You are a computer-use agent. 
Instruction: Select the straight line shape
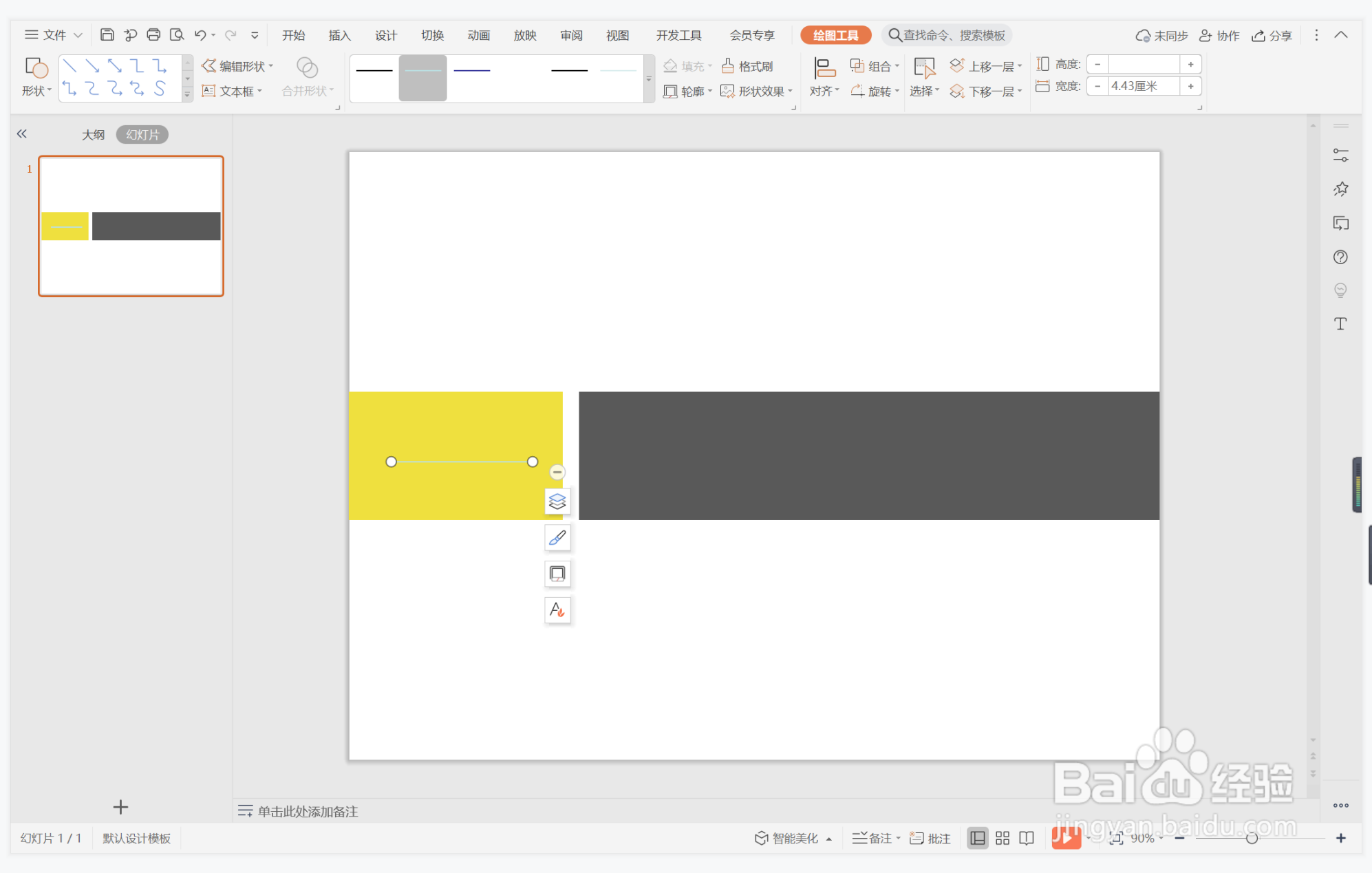(69, 66)
